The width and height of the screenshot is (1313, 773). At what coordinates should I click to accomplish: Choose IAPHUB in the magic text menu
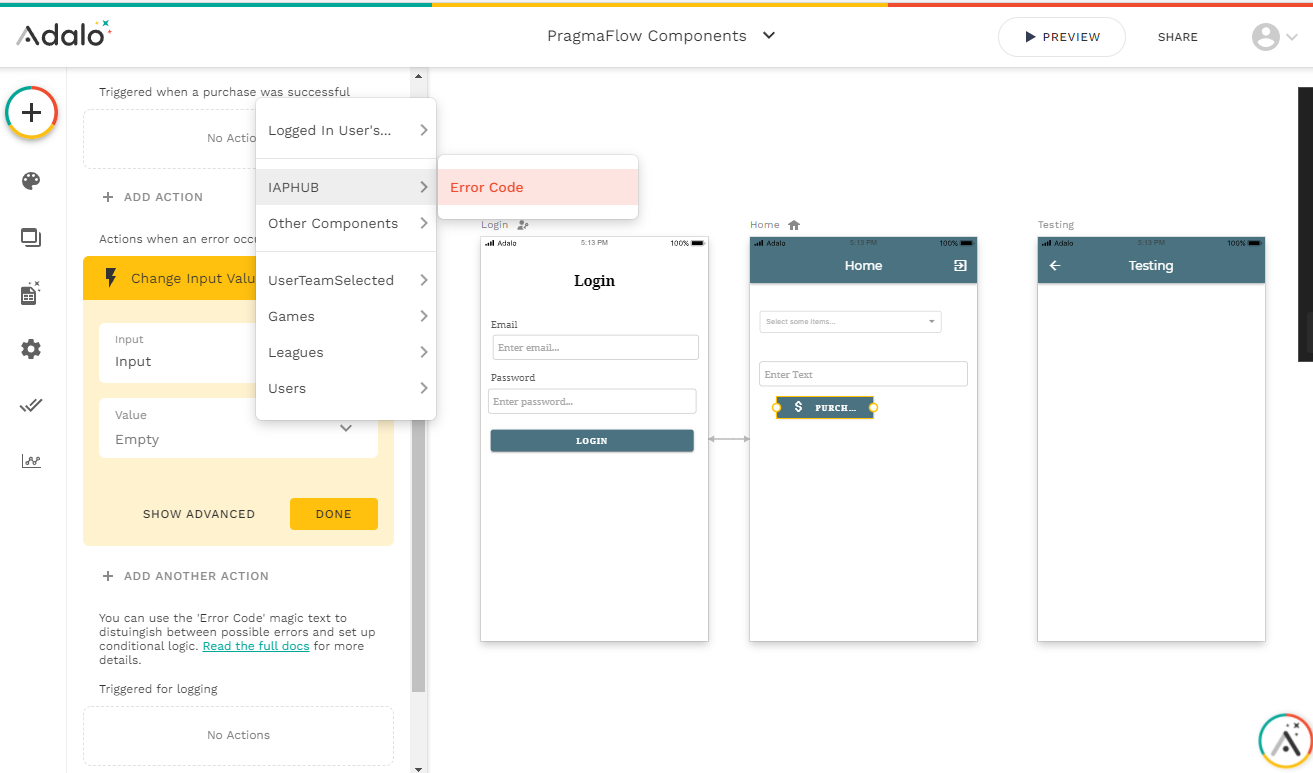[346, 187]
